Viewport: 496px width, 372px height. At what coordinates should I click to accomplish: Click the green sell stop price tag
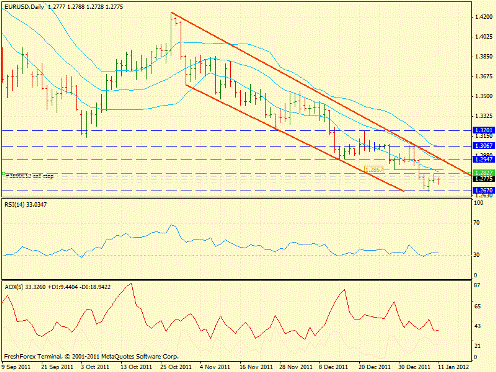tap(484, 173)
